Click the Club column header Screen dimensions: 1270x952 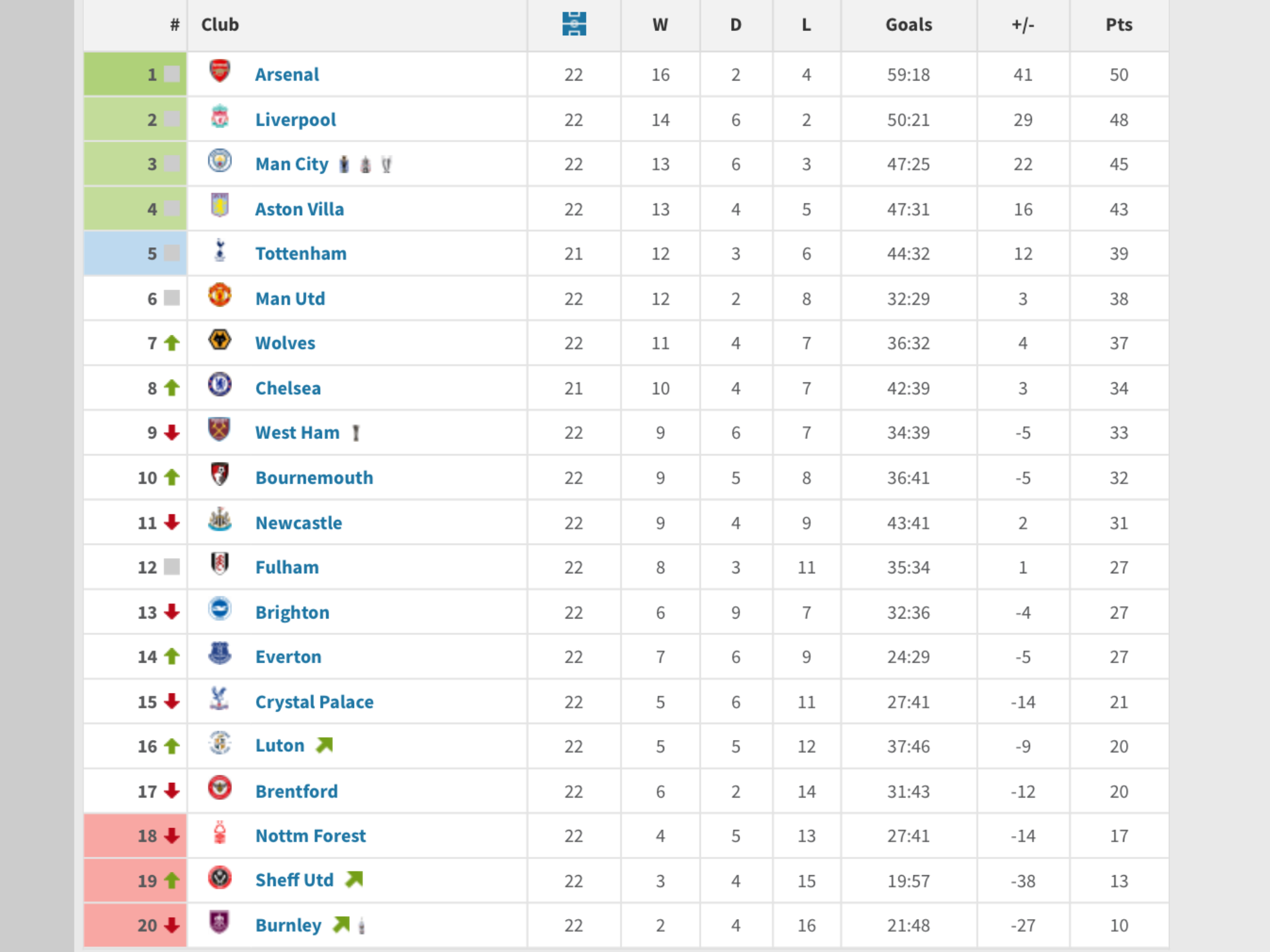pos(220,25)
